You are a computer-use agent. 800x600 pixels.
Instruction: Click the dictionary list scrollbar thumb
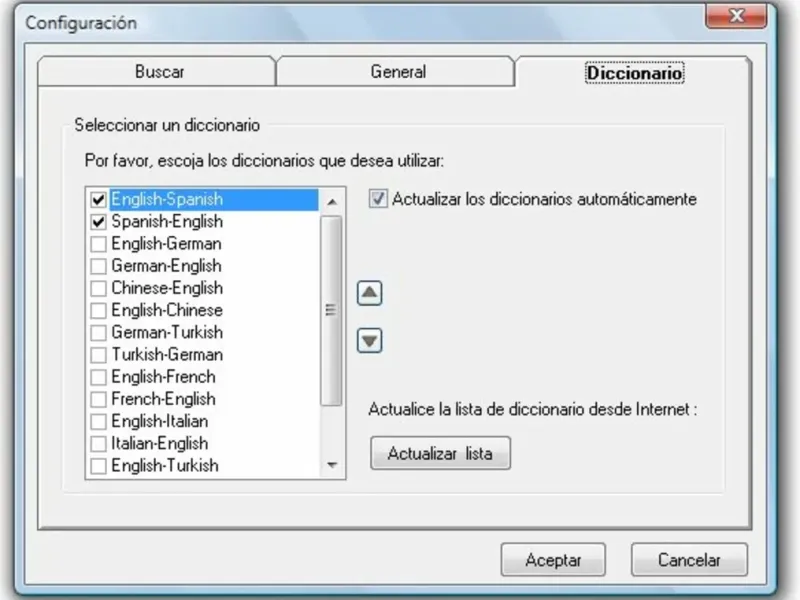click(x=332, y=311)
